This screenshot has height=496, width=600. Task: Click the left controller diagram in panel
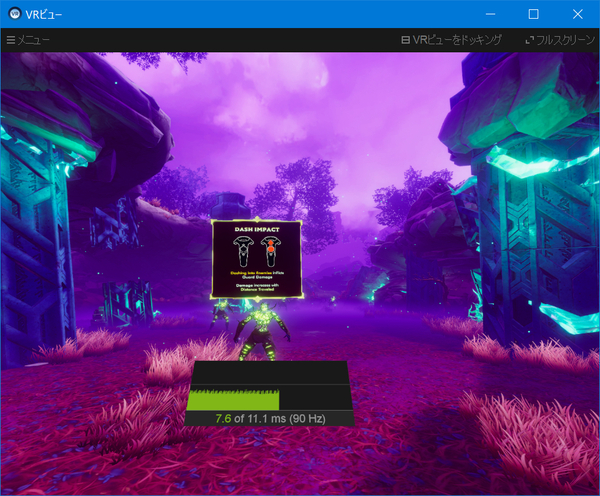coord(243,251)
